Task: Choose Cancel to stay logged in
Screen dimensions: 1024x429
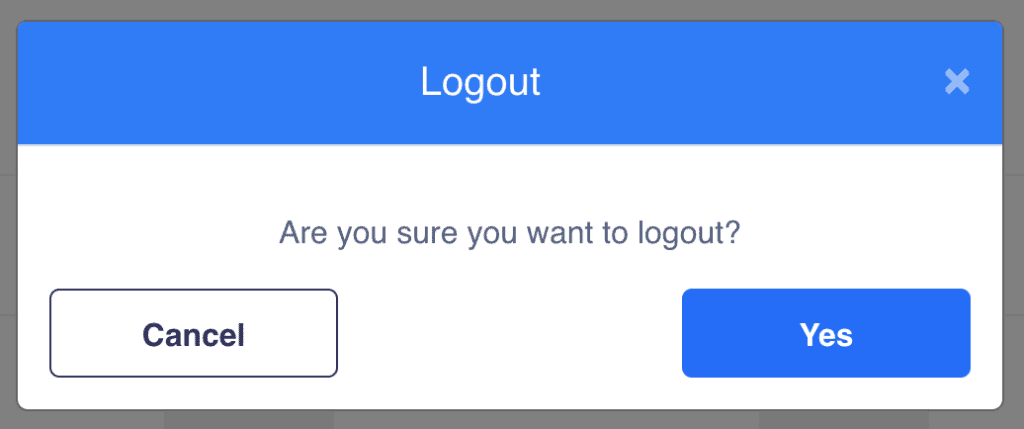Action: click(193, 333)
